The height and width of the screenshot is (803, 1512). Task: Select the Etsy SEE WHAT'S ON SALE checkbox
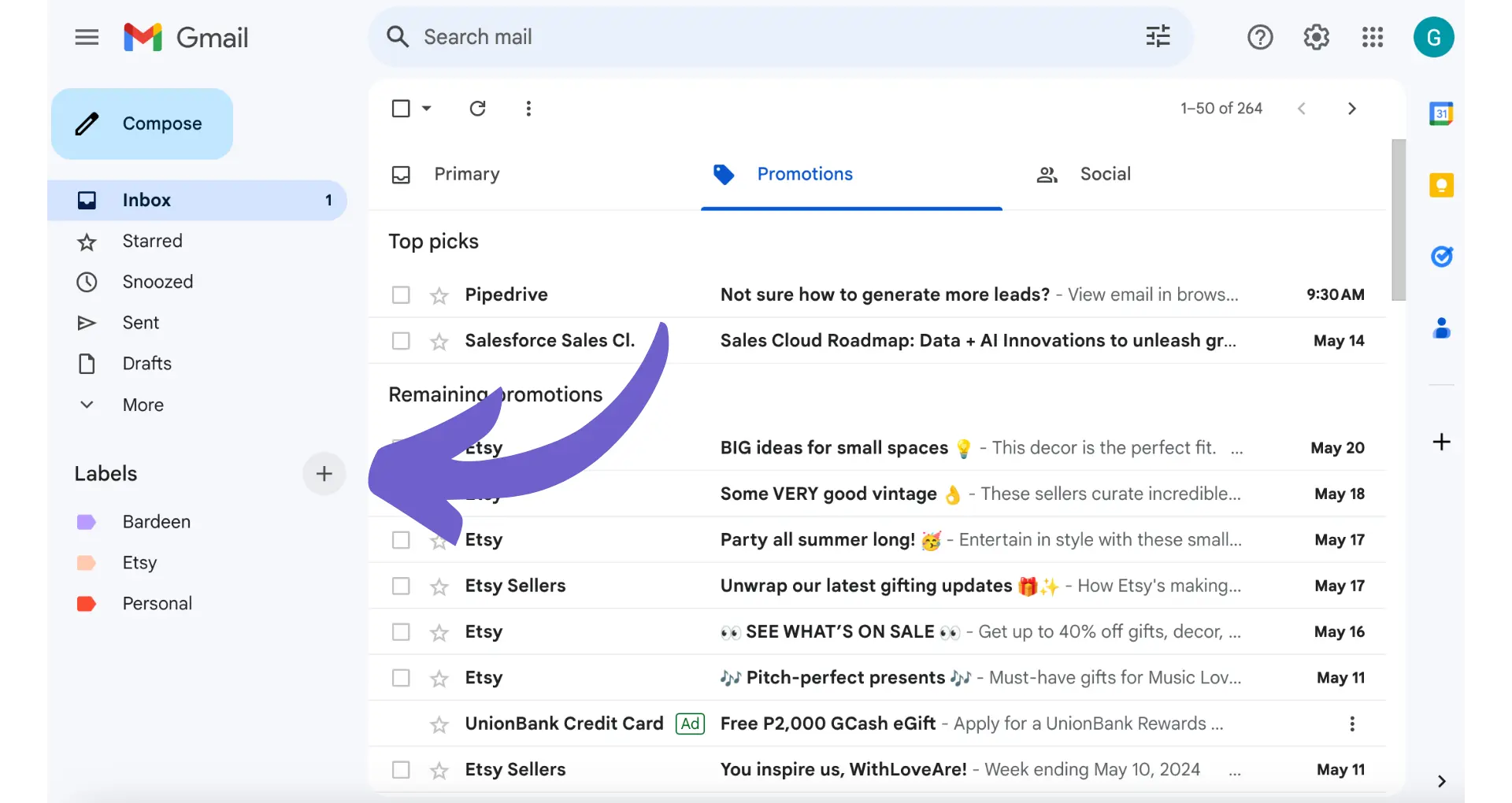click(401, 632)
